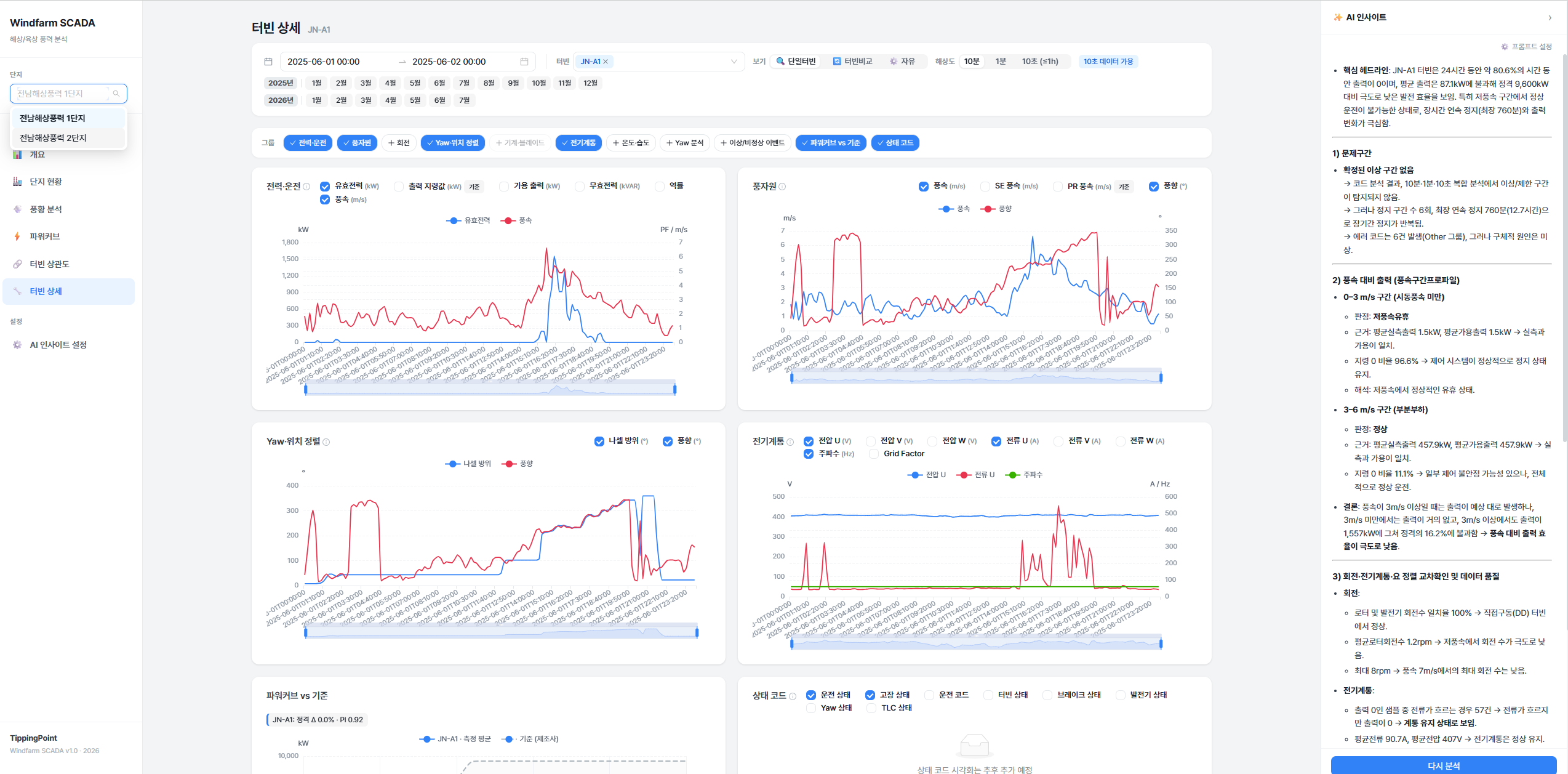Click the 10초 데이터 가용 badge

click(1108, 62)
